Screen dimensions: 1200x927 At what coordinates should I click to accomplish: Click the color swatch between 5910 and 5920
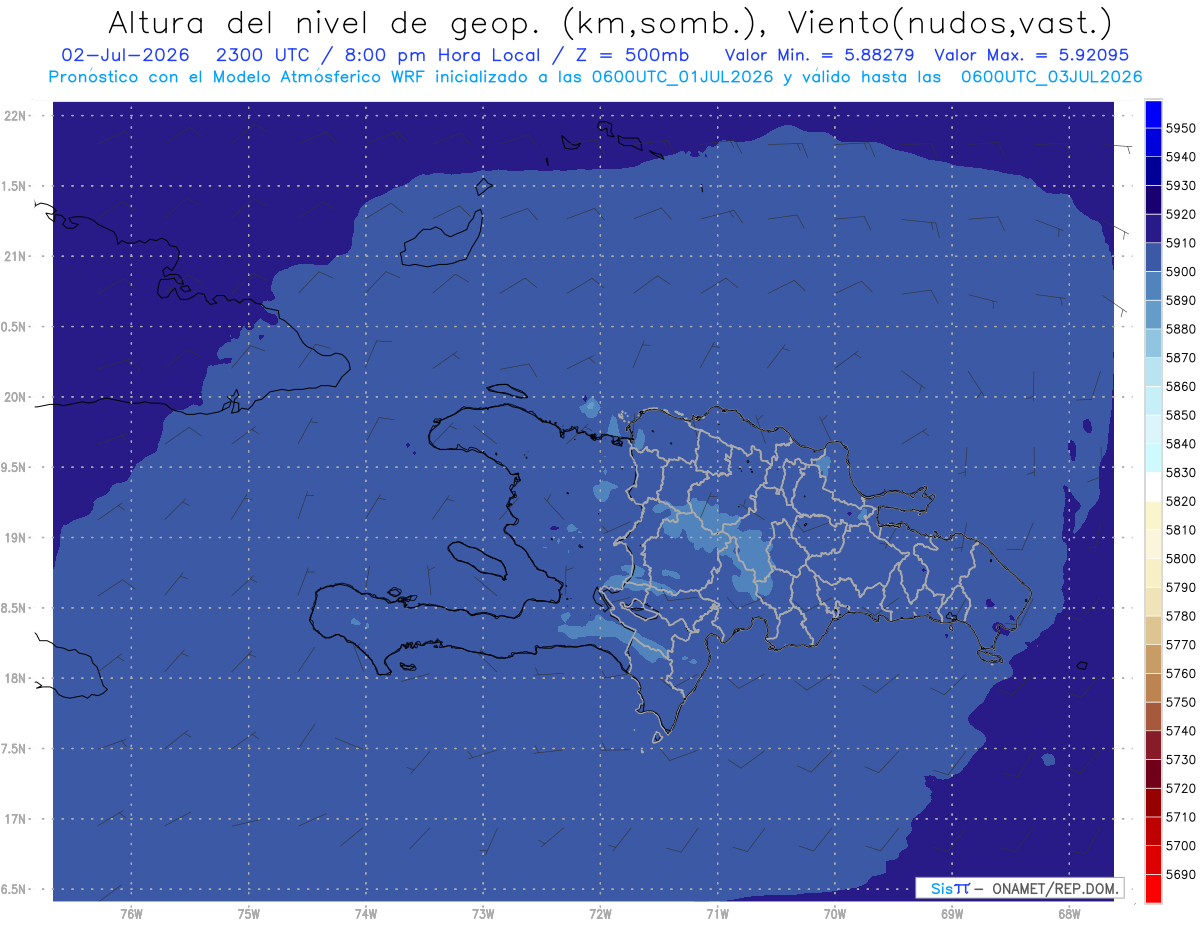click(x=1153, y=229)
